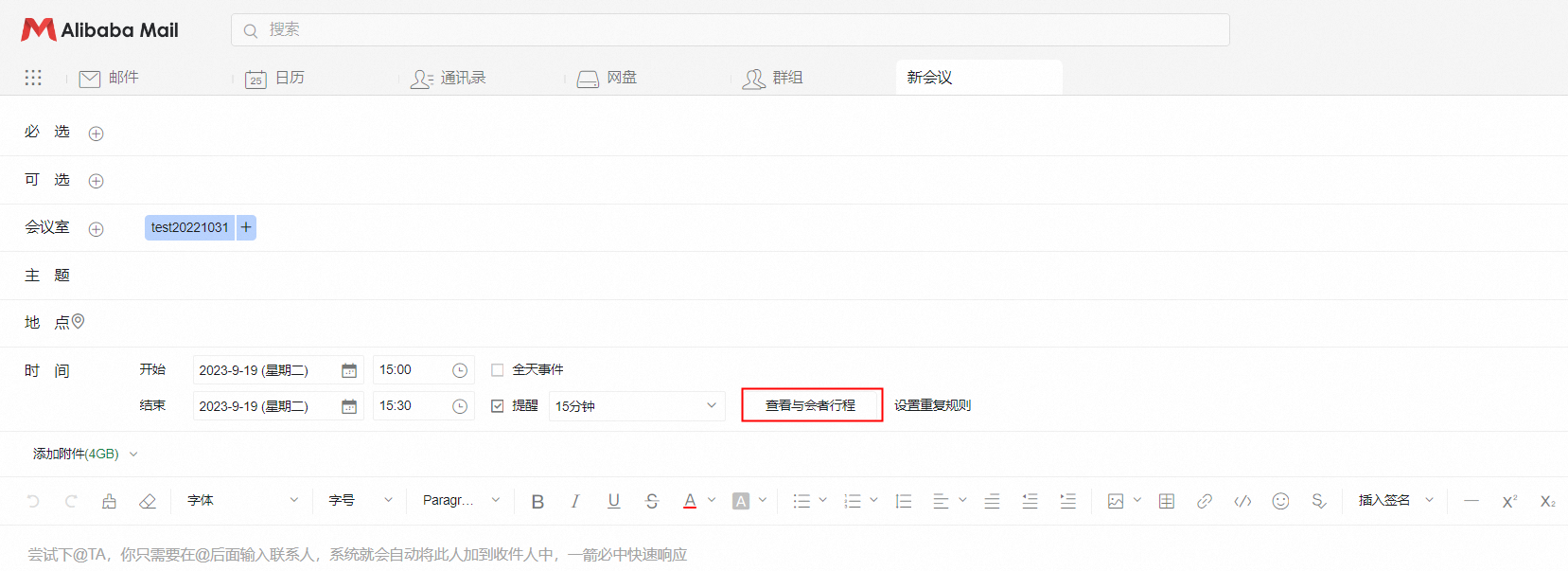1568x571 pixels.
Task: Open the 15分钟 reminder dropdown
Action: (637, 406)
